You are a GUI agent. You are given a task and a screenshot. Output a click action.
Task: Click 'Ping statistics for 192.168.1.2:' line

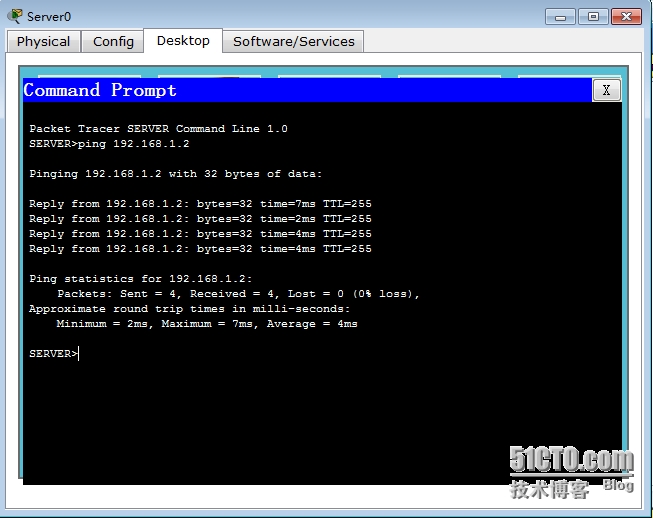click(141, 279)
